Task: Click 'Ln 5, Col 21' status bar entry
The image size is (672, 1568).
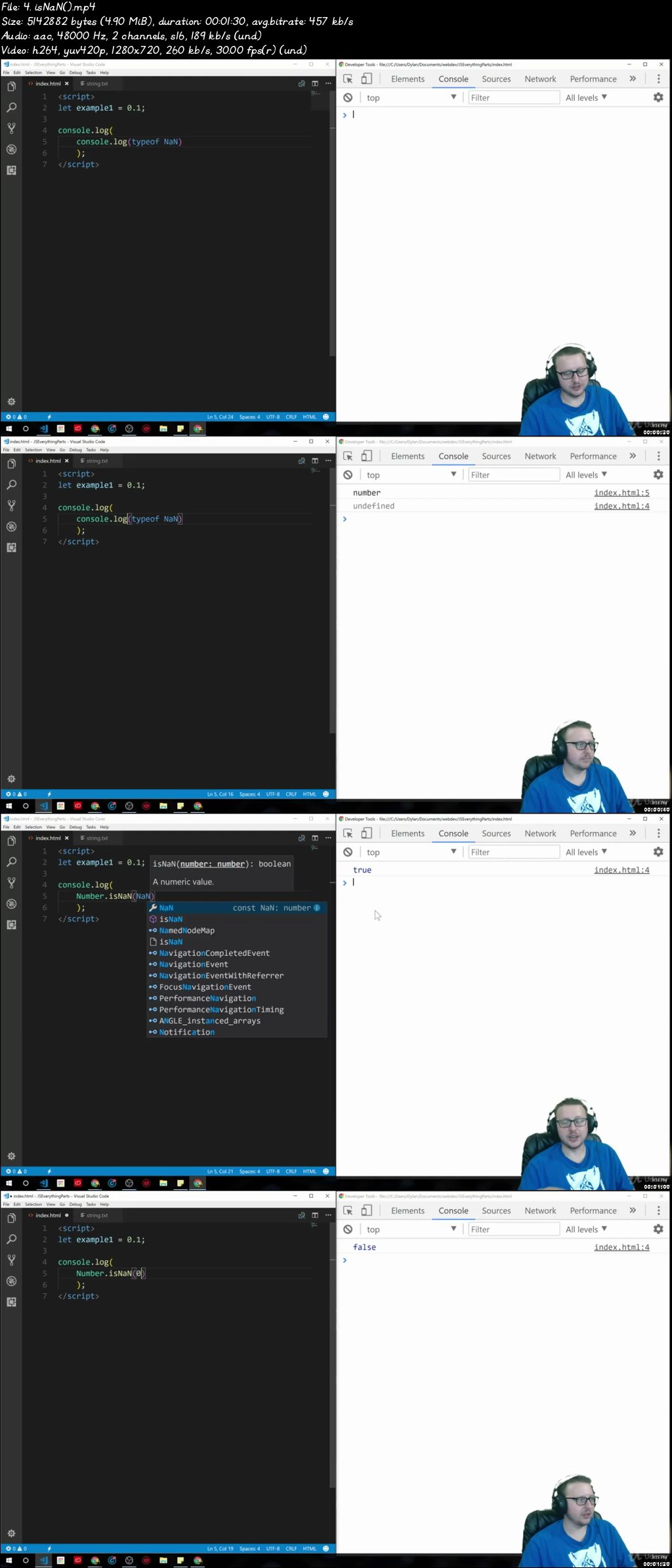Action: pyautogui.click(x=220, y=1171)
